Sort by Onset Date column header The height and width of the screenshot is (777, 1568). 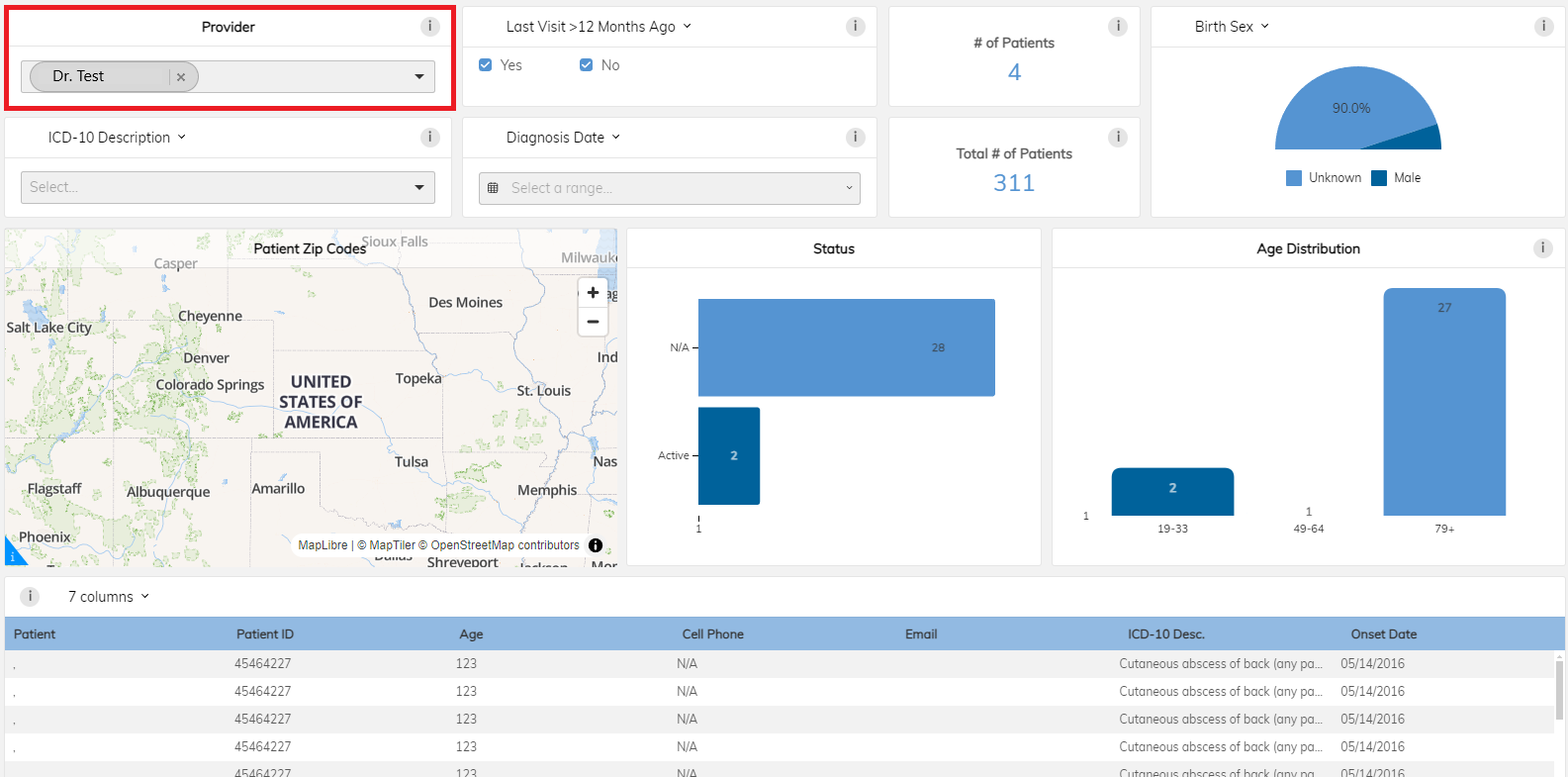(x=1384, y=634)
